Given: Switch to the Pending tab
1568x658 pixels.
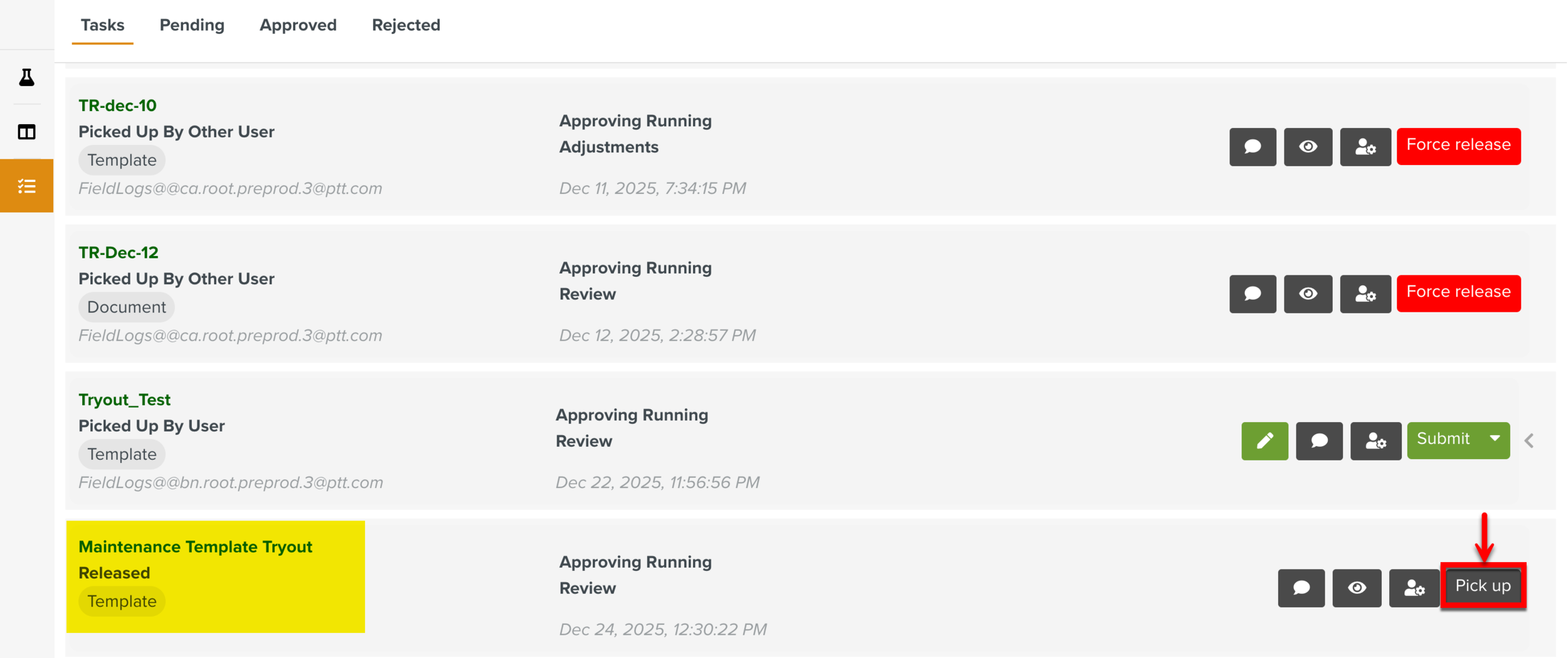Looking at the screenshot, I should (192, 25).
